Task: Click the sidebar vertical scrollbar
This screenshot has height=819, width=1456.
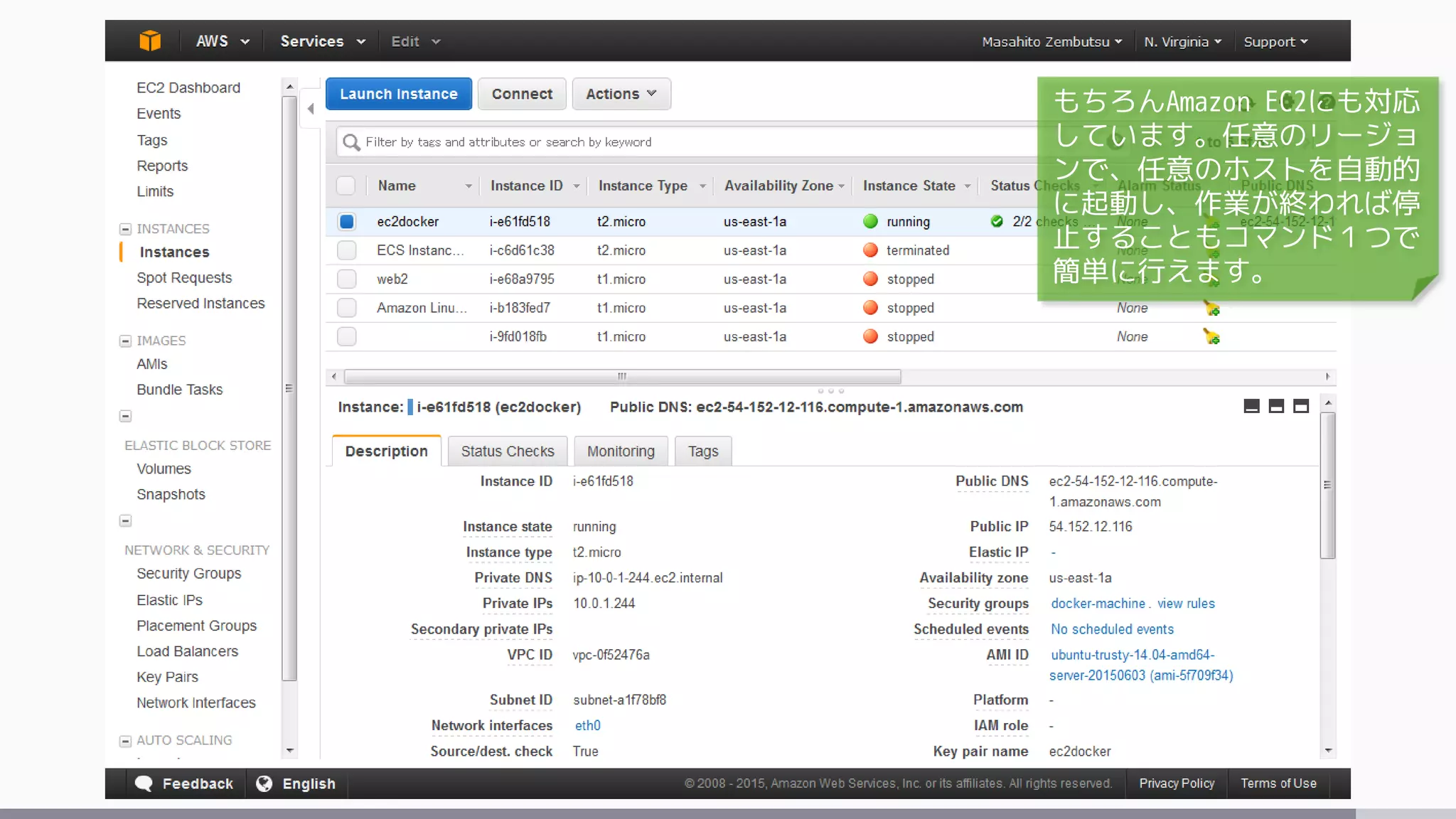Action: click(x=289, y=388)
